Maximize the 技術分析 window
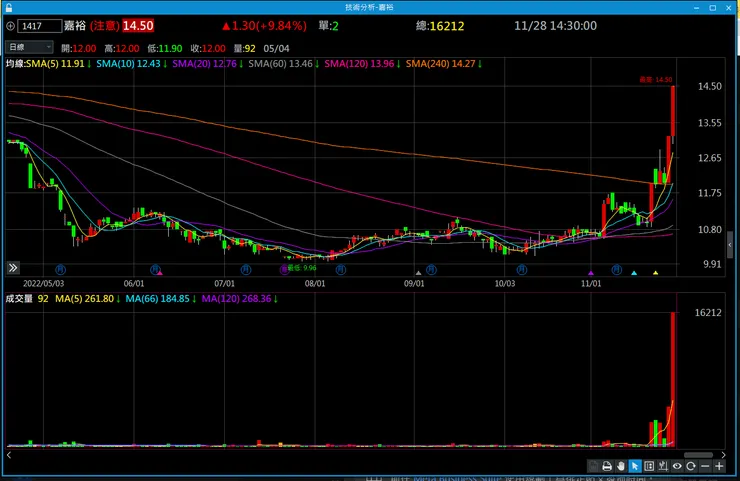The width and height of the screenshot is (740, 481). point(713,8)
